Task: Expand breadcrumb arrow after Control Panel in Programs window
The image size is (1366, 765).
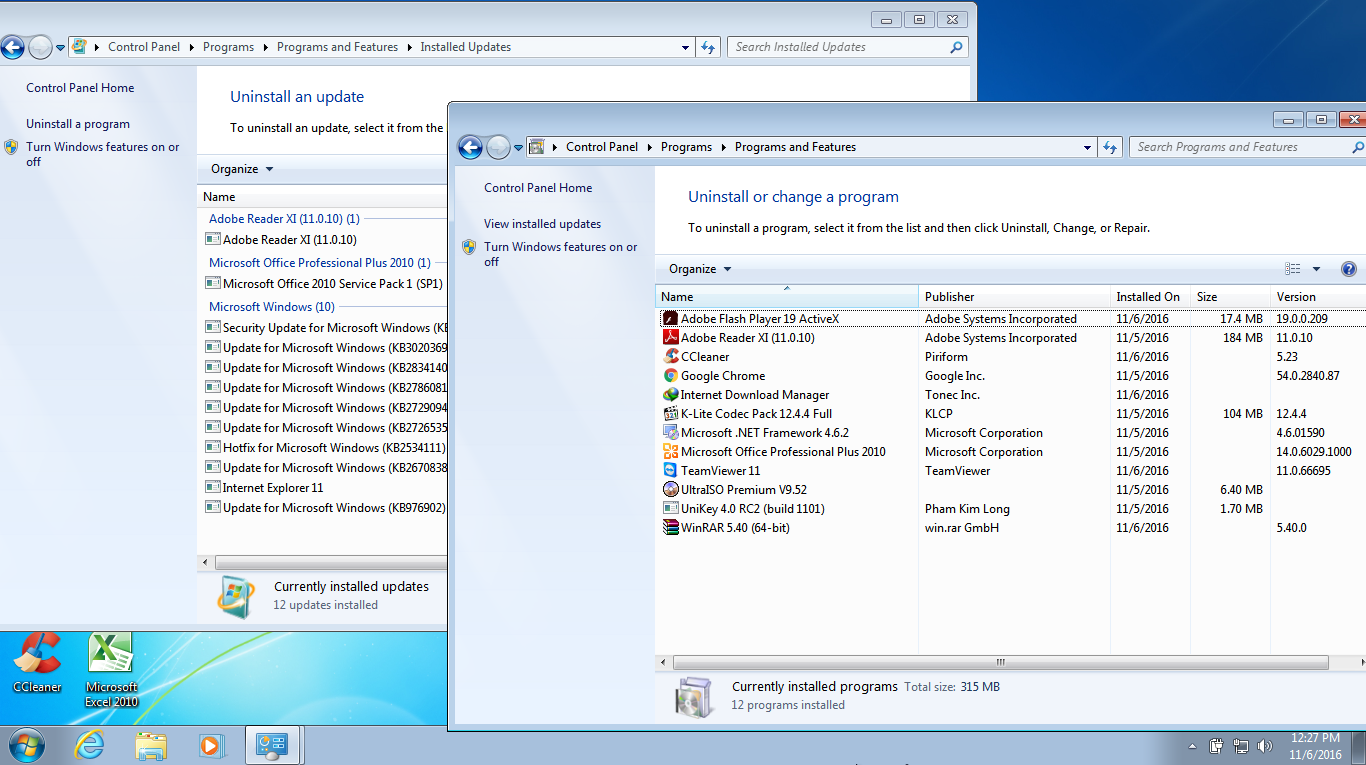Action: (x=649, y=147)
